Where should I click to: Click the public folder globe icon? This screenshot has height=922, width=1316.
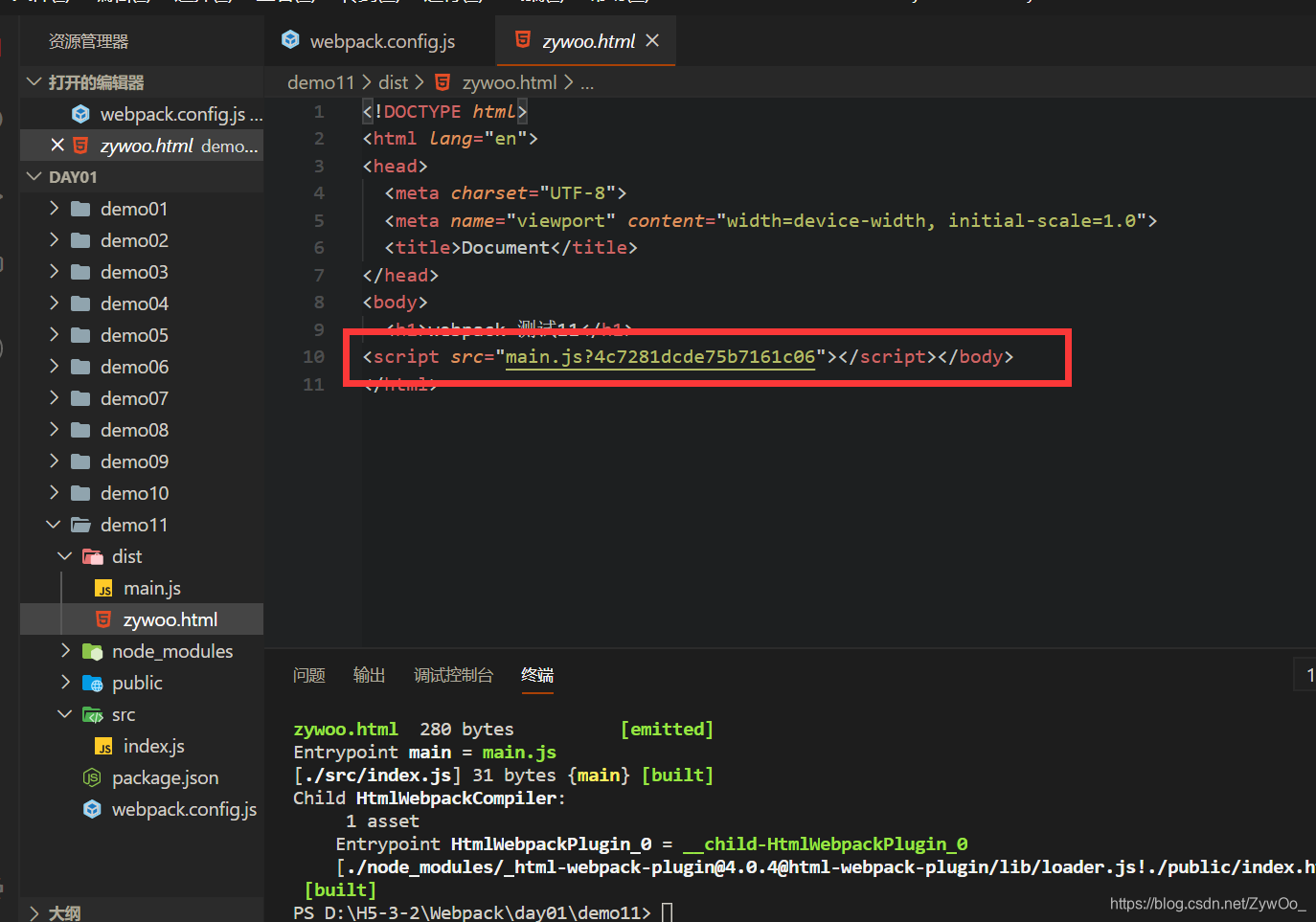(93, 684)
